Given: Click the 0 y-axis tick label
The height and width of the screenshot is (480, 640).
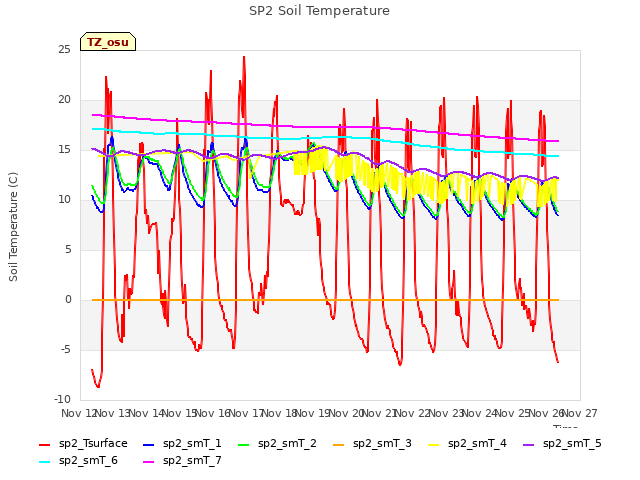Looking at the screenshot, I should point(68,300).
